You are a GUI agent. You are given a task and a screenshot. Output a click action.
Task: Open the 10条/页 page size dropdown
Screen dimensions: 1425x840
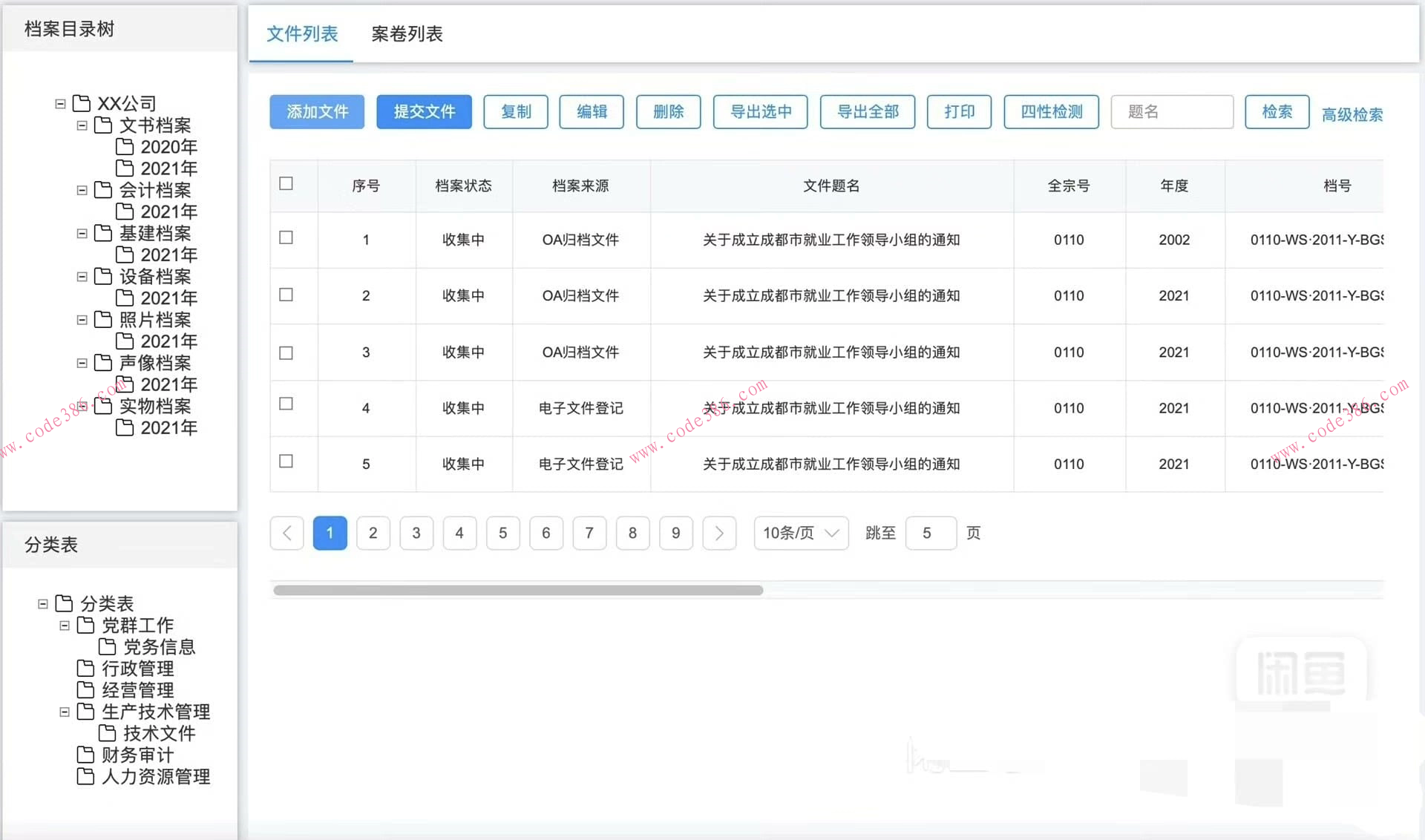click(x=801, y=533)
